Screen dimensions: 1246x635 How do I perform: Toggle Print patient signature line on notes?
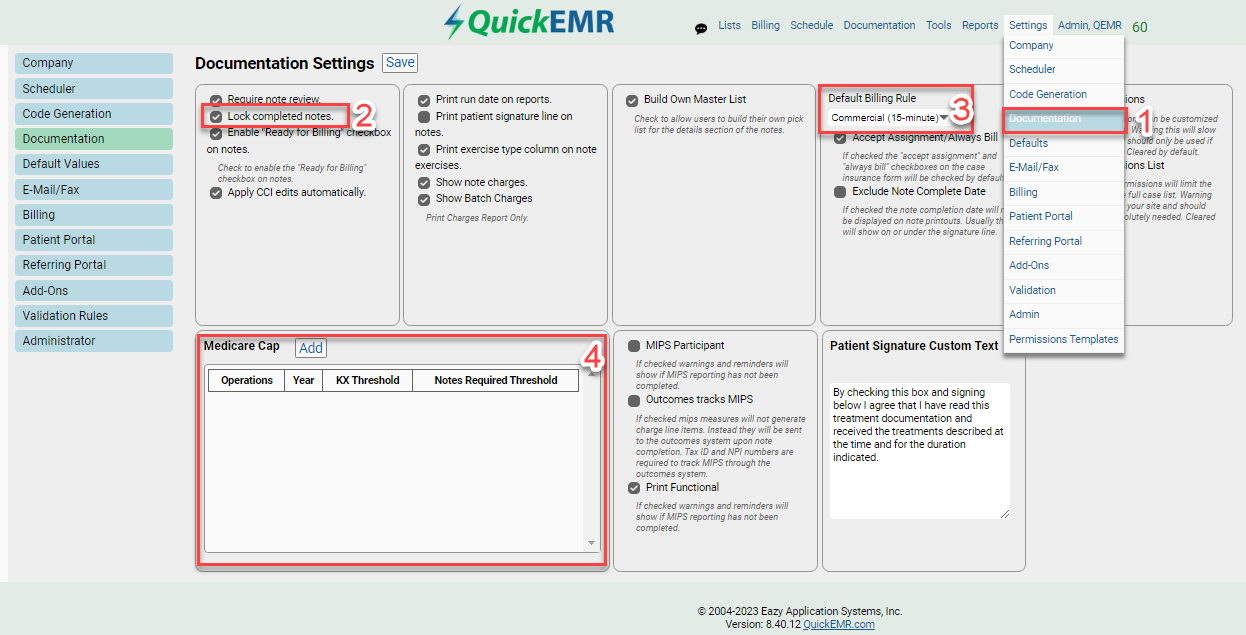pyautogui.click(x=424, y=117)
